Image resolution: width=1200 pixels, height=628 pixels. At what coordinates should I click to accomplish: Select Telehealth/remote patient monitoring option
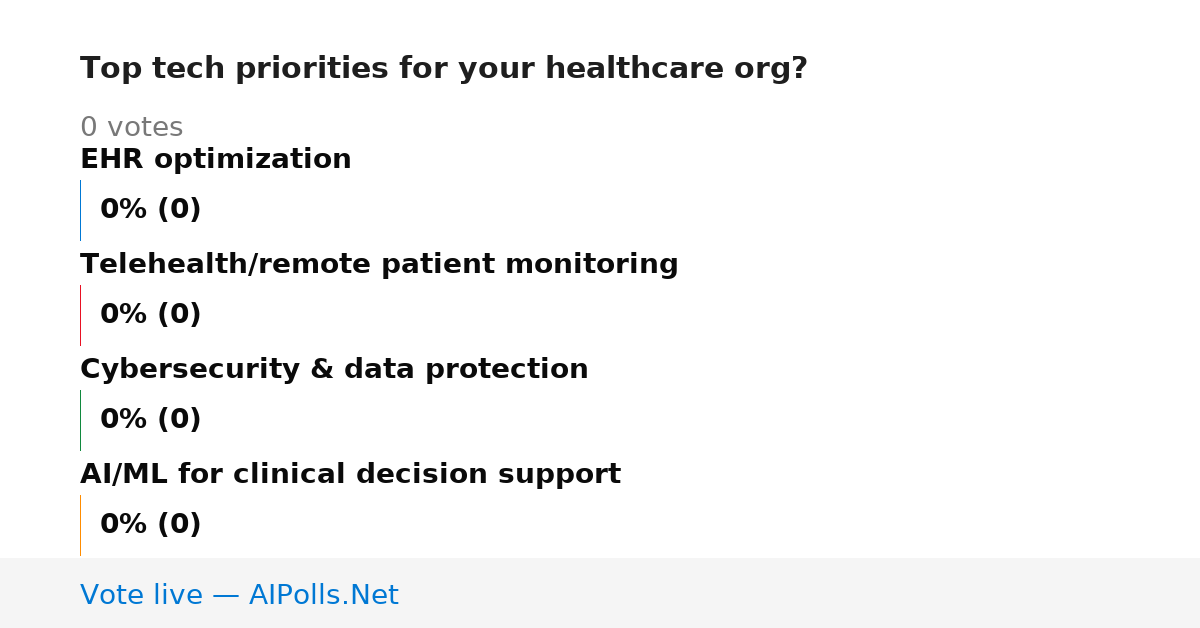pyautogui.click(x=379, y=265)
